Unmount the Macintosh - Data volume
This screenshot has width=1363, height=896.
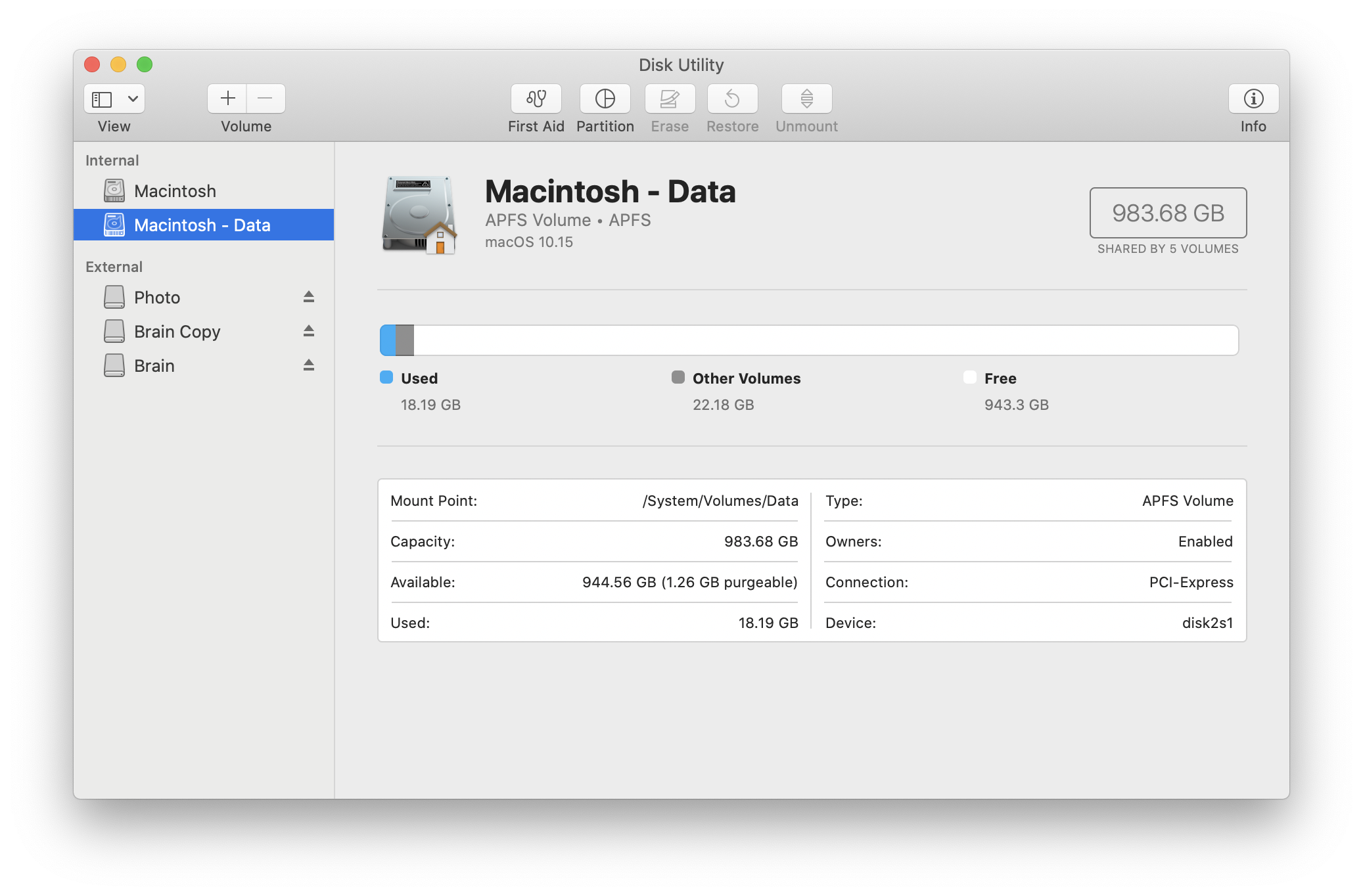tap(806, 99)
